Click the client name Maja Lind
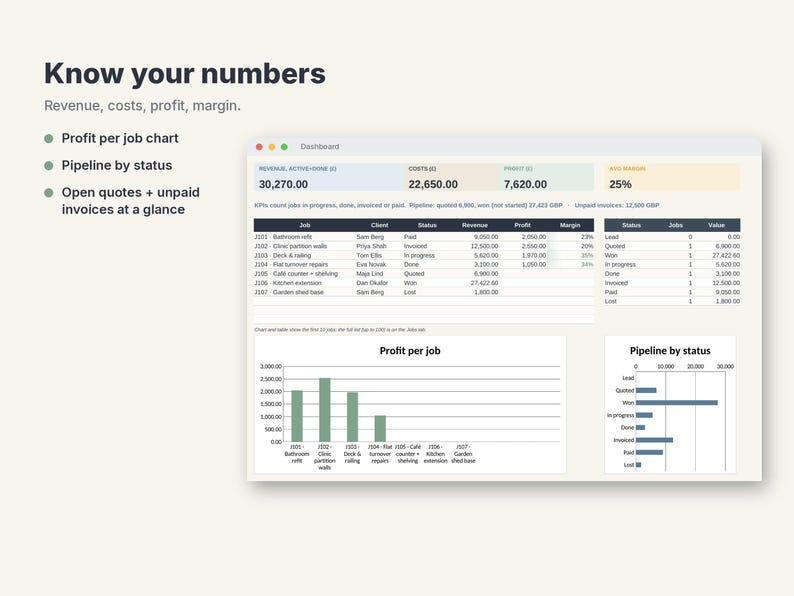 370,273
